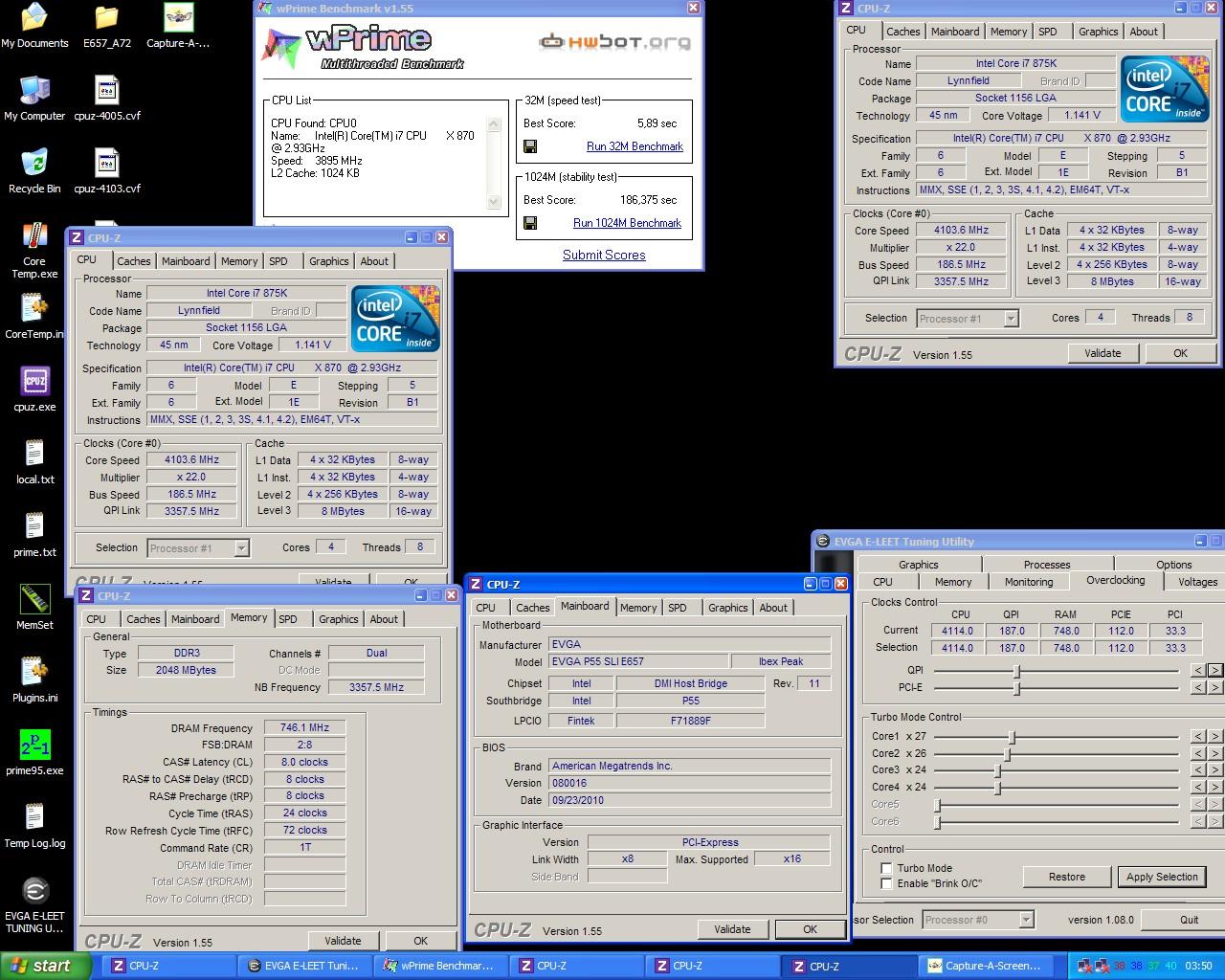The image size is (1225, 980).
Task: Run 1024M Benchmark link in wPrime
Action: [x=627, y=223]
